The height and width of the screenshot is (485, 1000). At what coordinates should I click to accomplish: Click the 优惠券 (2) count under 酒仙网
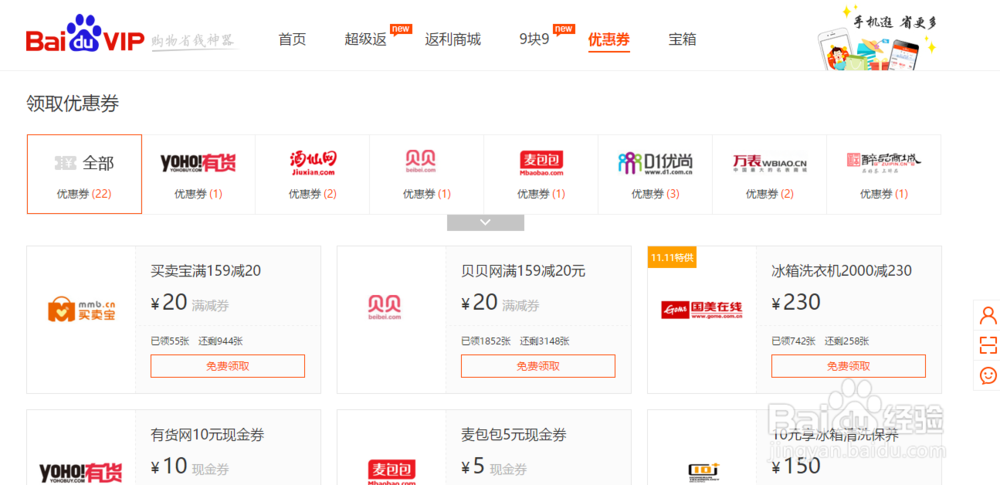click(312, 194)
